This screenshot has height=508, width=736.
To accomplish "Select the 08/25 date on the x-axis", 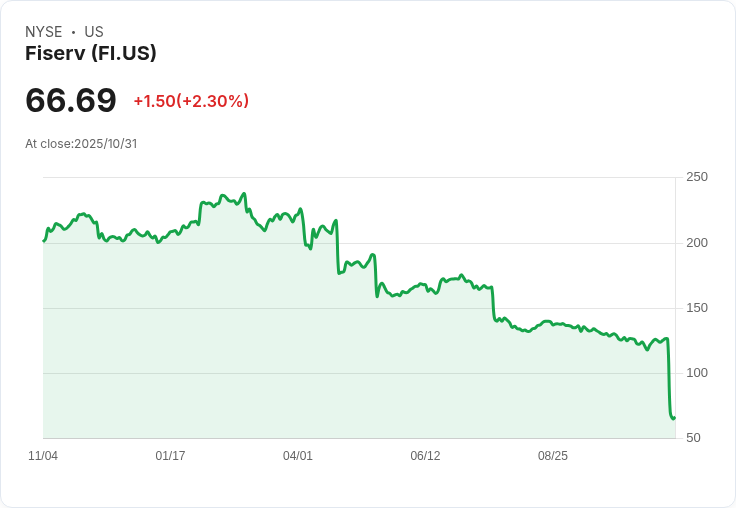I will pos(553,456).
